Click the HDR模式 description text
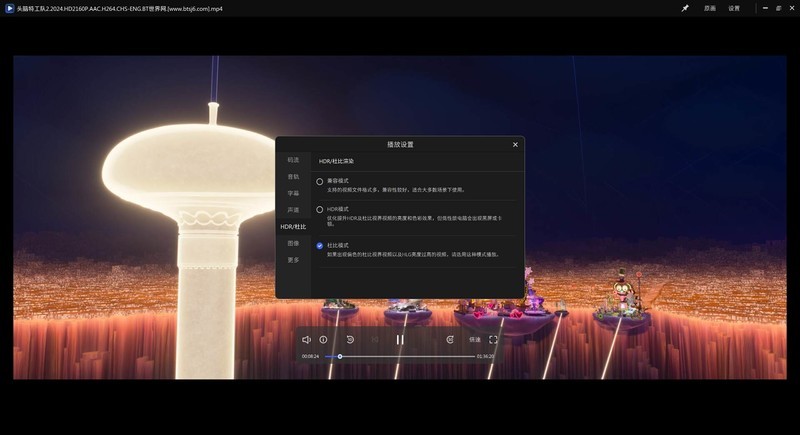This screenshot has height=435, width=800. [x=414, y=221]
